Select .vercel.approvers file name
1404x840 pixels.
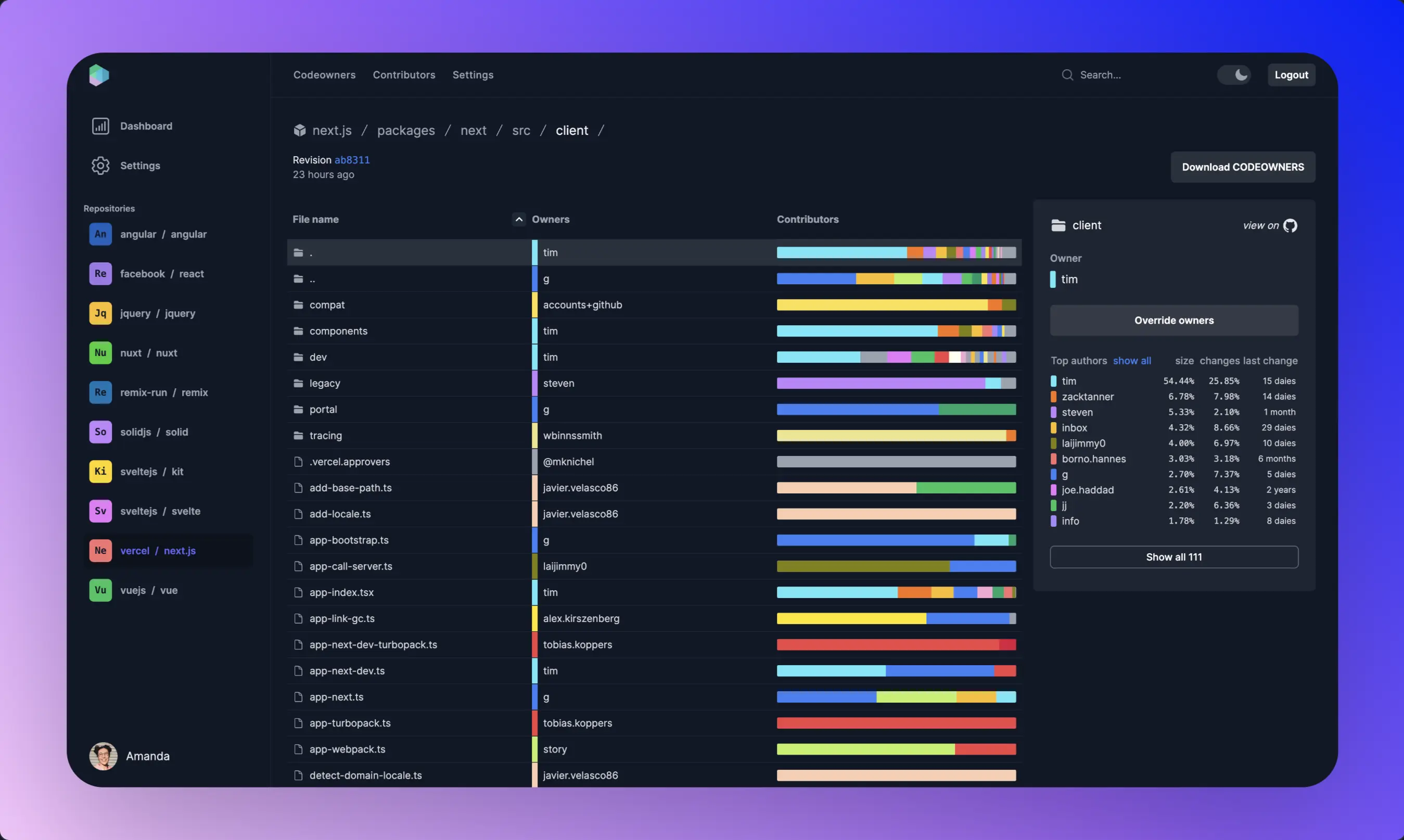coord(349,462)
